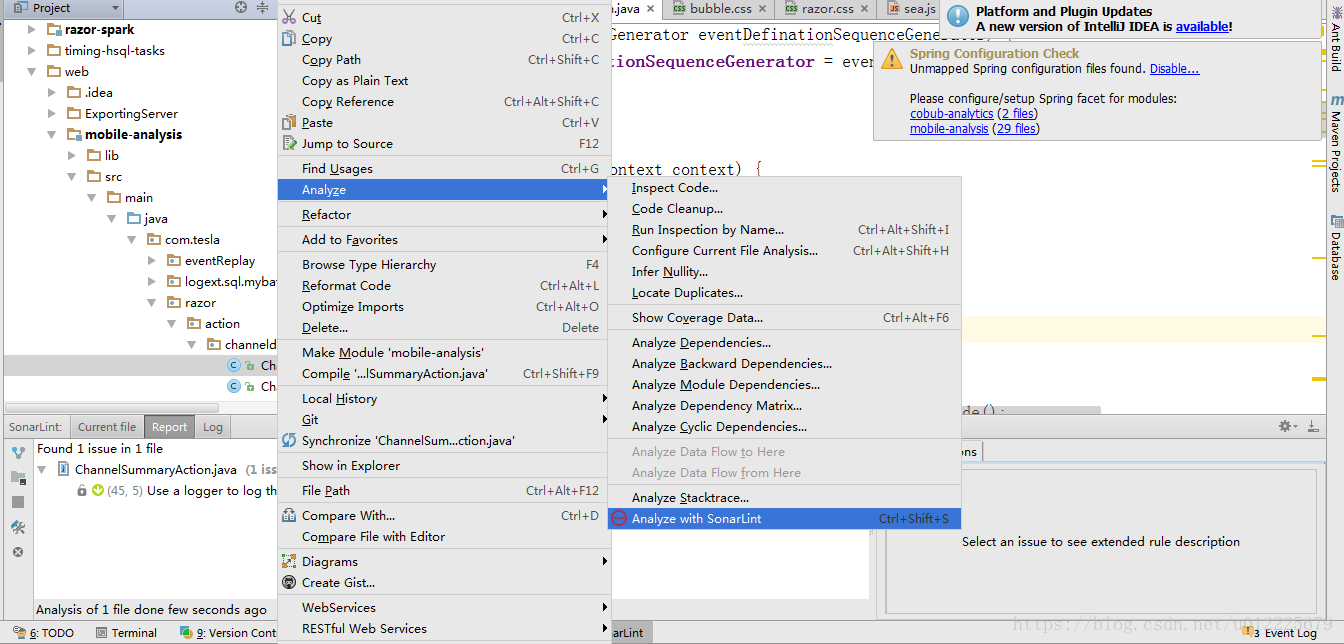
Task: Select Locate Duplicates... menu item
Action: coord(784,292)
